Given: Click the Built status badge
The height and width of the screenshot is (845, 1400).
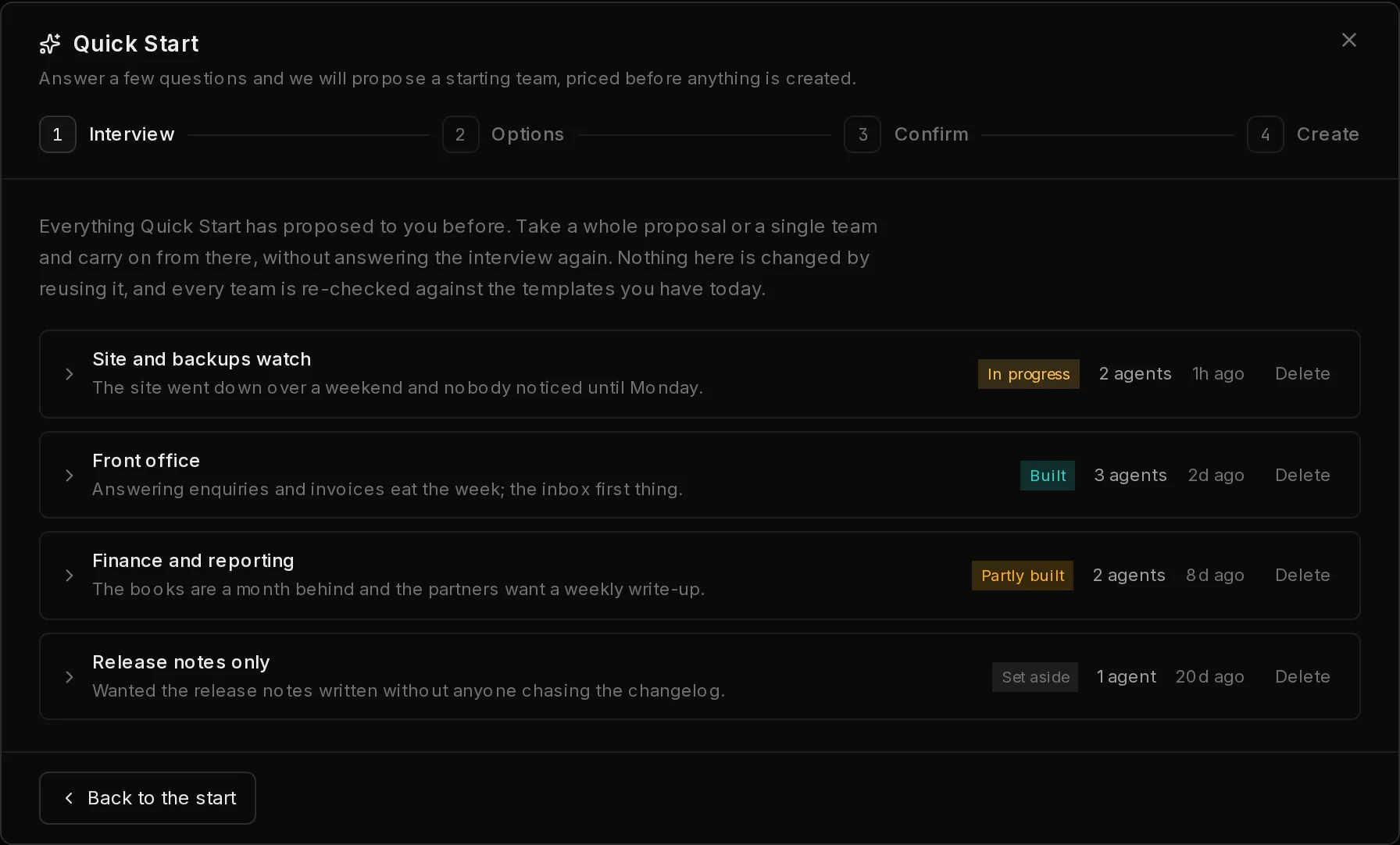Looking at the screenshot, I should click(x=1047, y=476).
